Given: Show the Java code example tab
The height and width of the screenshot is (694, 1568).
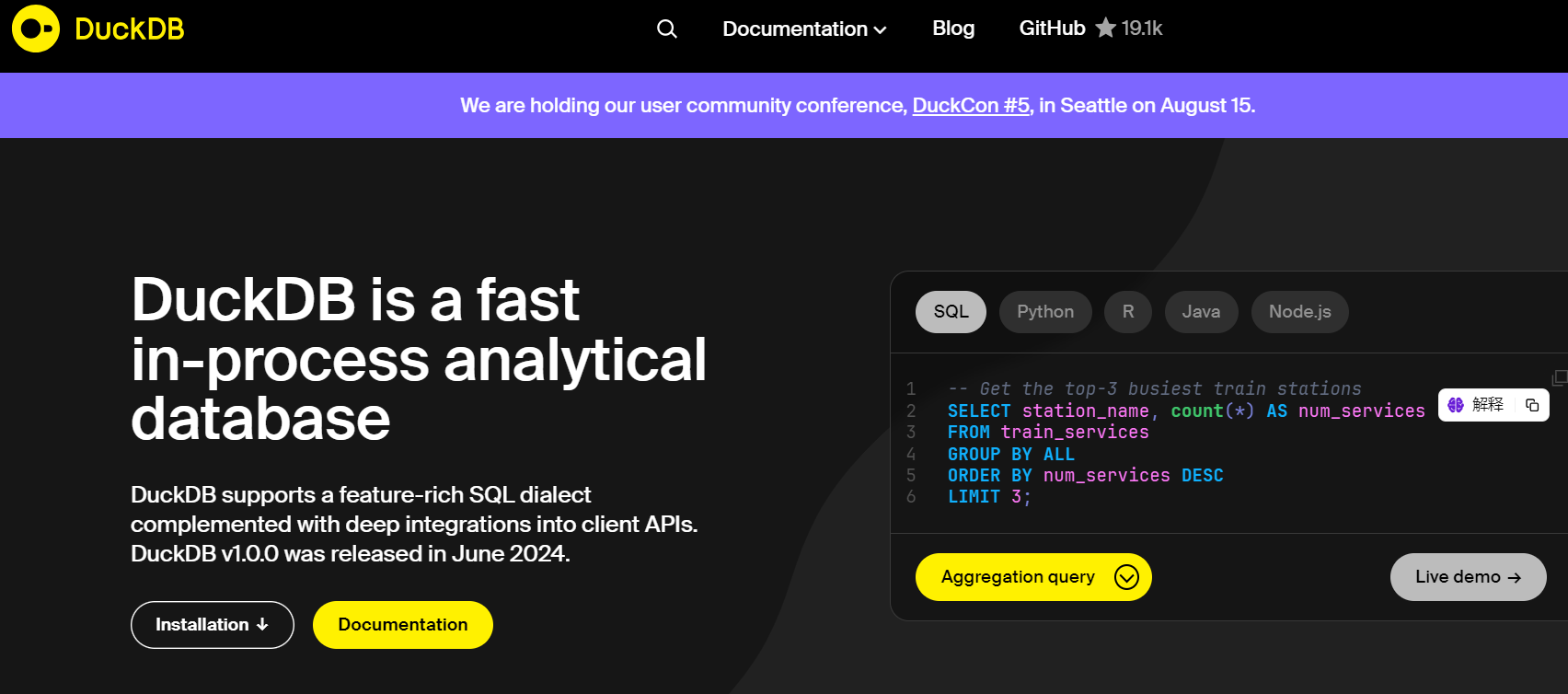Looking at the screenshot, I should click(1201, 312).
